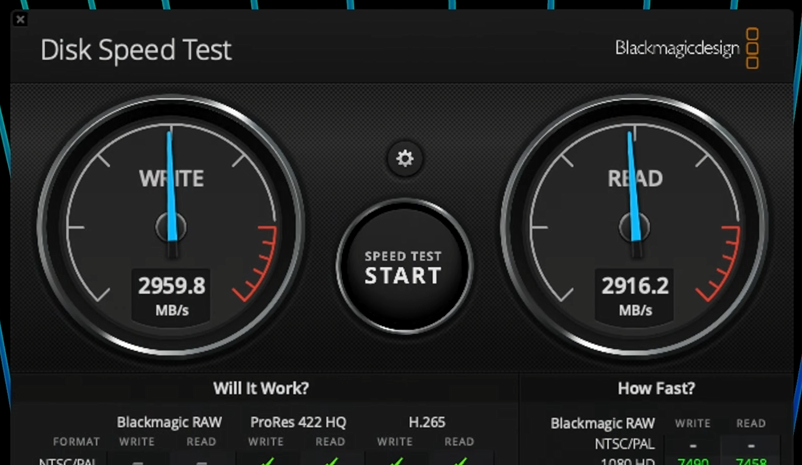This screenshot has height=465, width=802.
Task: Click the Blackmagicdesign logo
Action: point(686,48)
